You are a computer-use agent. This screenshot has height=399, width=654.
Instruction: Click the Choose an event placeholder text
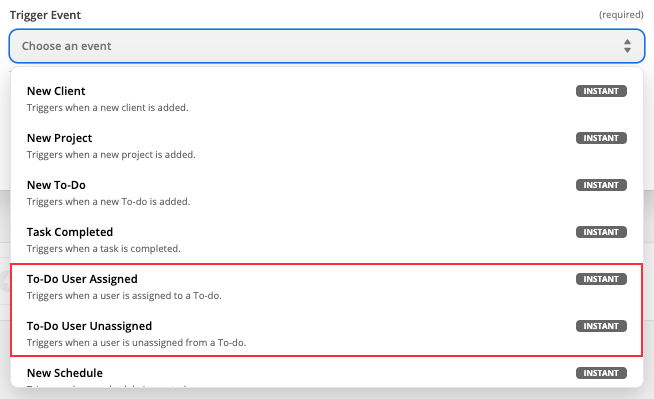point(66,46)
